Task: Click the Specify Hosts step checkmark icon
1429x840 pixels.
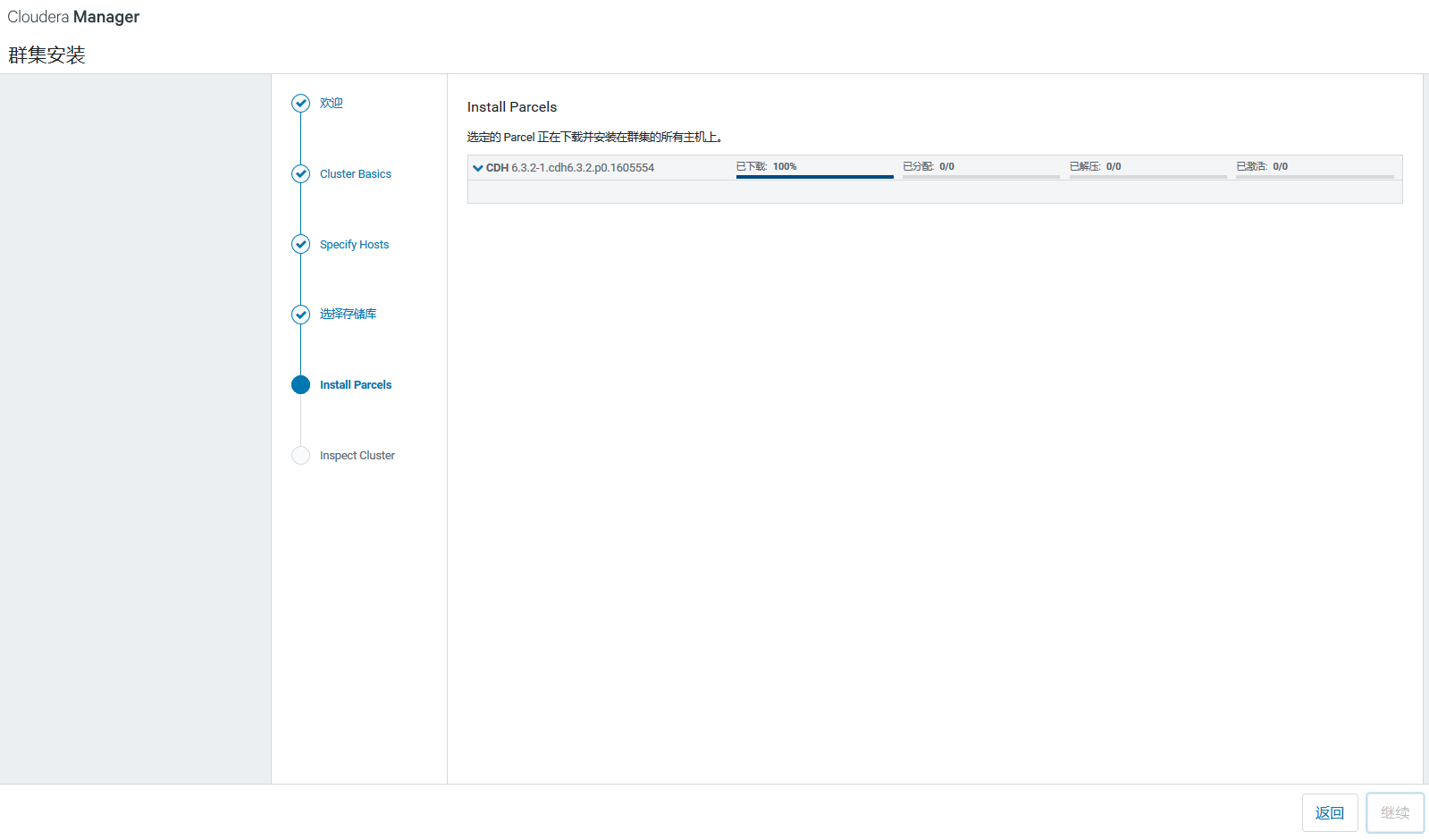Action: tap(301, 244)
